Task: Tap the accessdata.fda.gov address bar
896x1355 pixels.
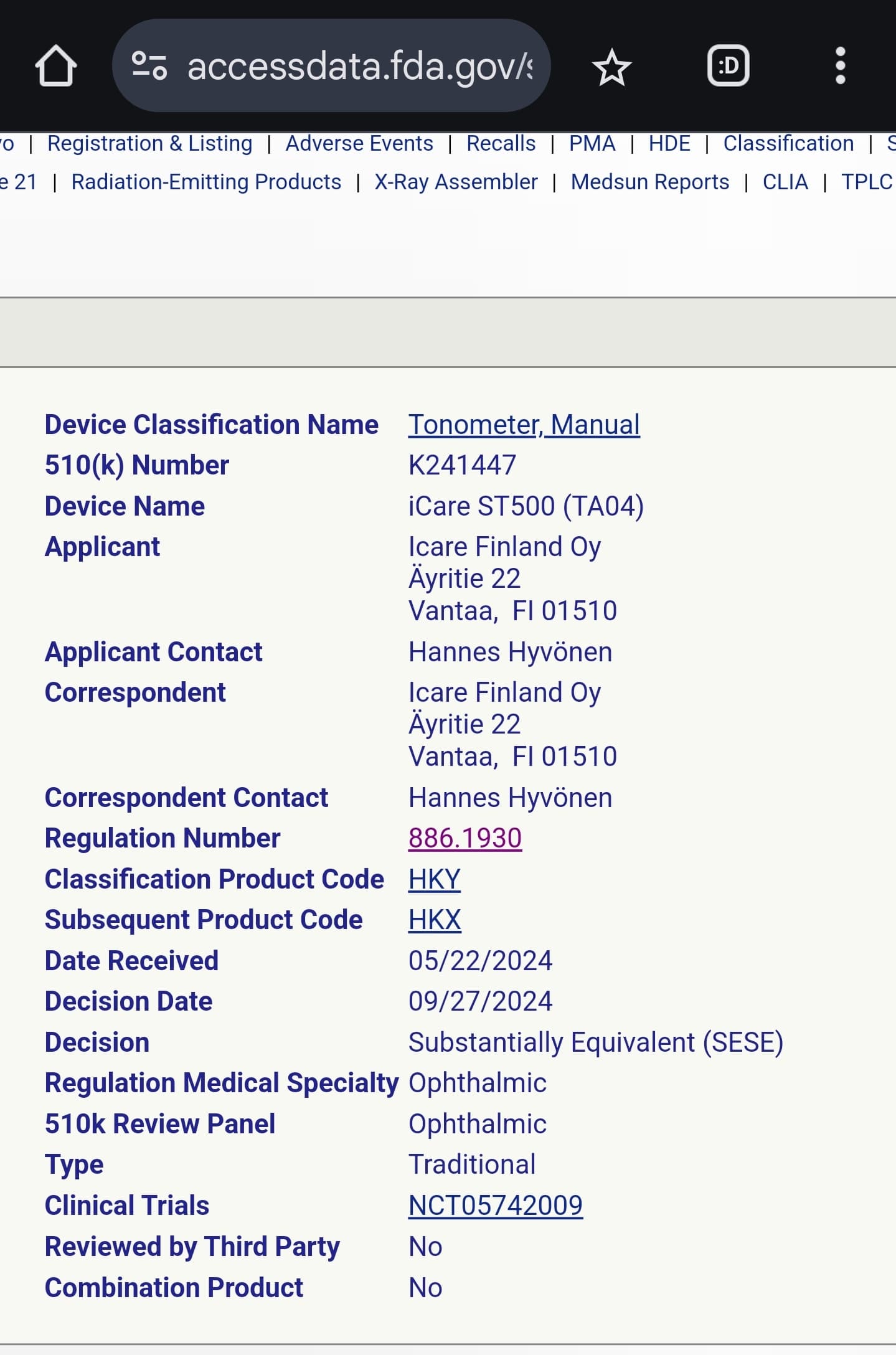Action: tap(360, 65)
